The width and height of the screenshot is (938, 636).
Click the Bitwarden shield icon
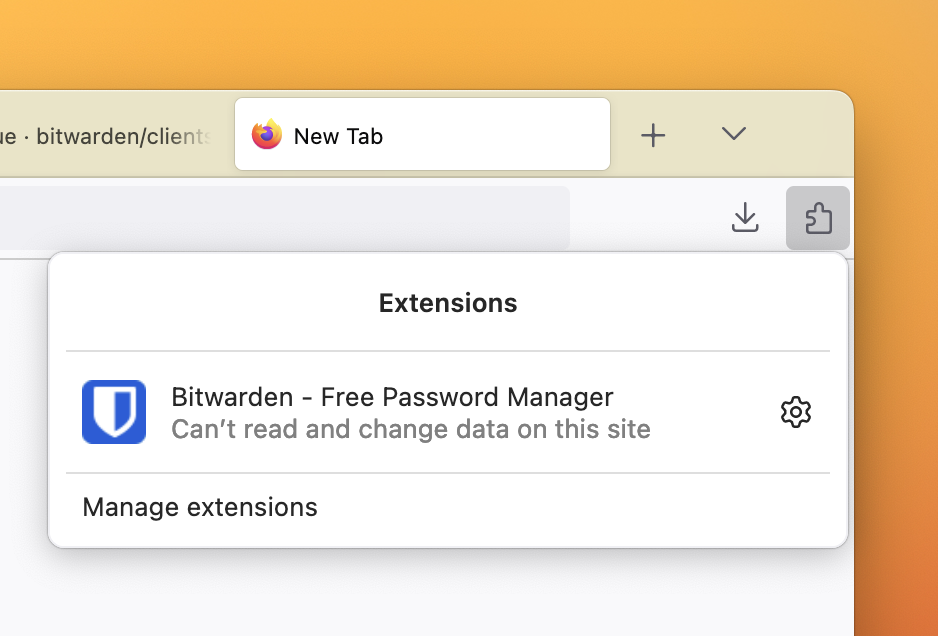(x=114, y=411)
